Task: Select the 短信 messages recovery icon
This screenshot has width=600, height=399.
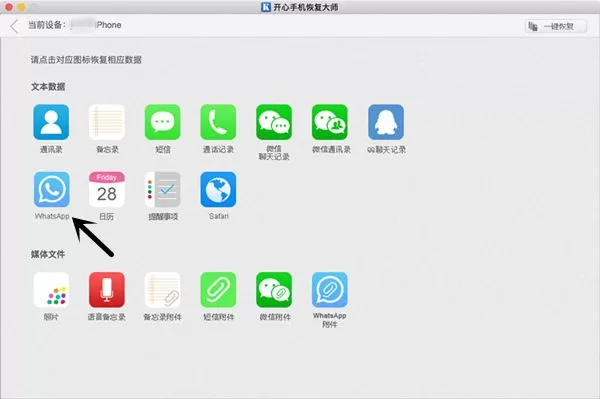Action: [x=163, y=122]
